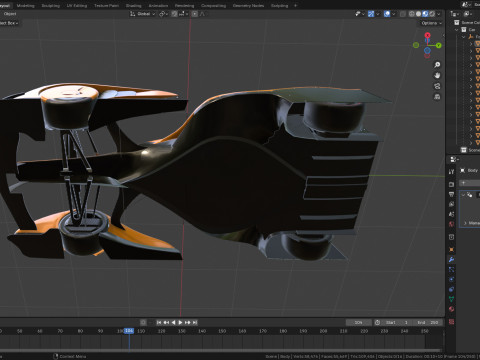The image size is (480, 360).
Task: Open the World properties tab
Action: click(x=451, y=224)
